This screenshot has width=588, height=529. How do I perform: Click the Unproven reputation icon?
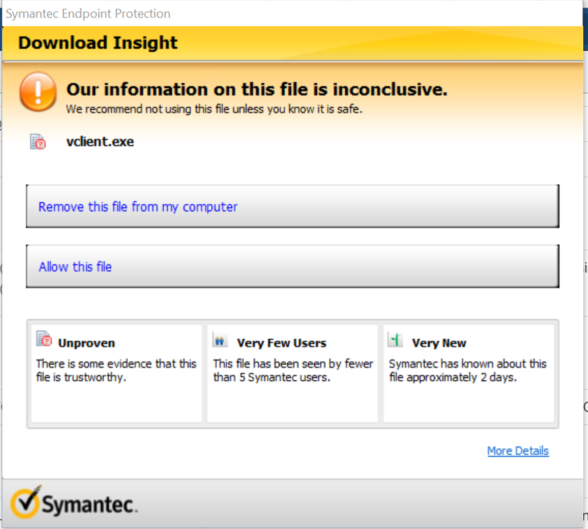(44, 338)
